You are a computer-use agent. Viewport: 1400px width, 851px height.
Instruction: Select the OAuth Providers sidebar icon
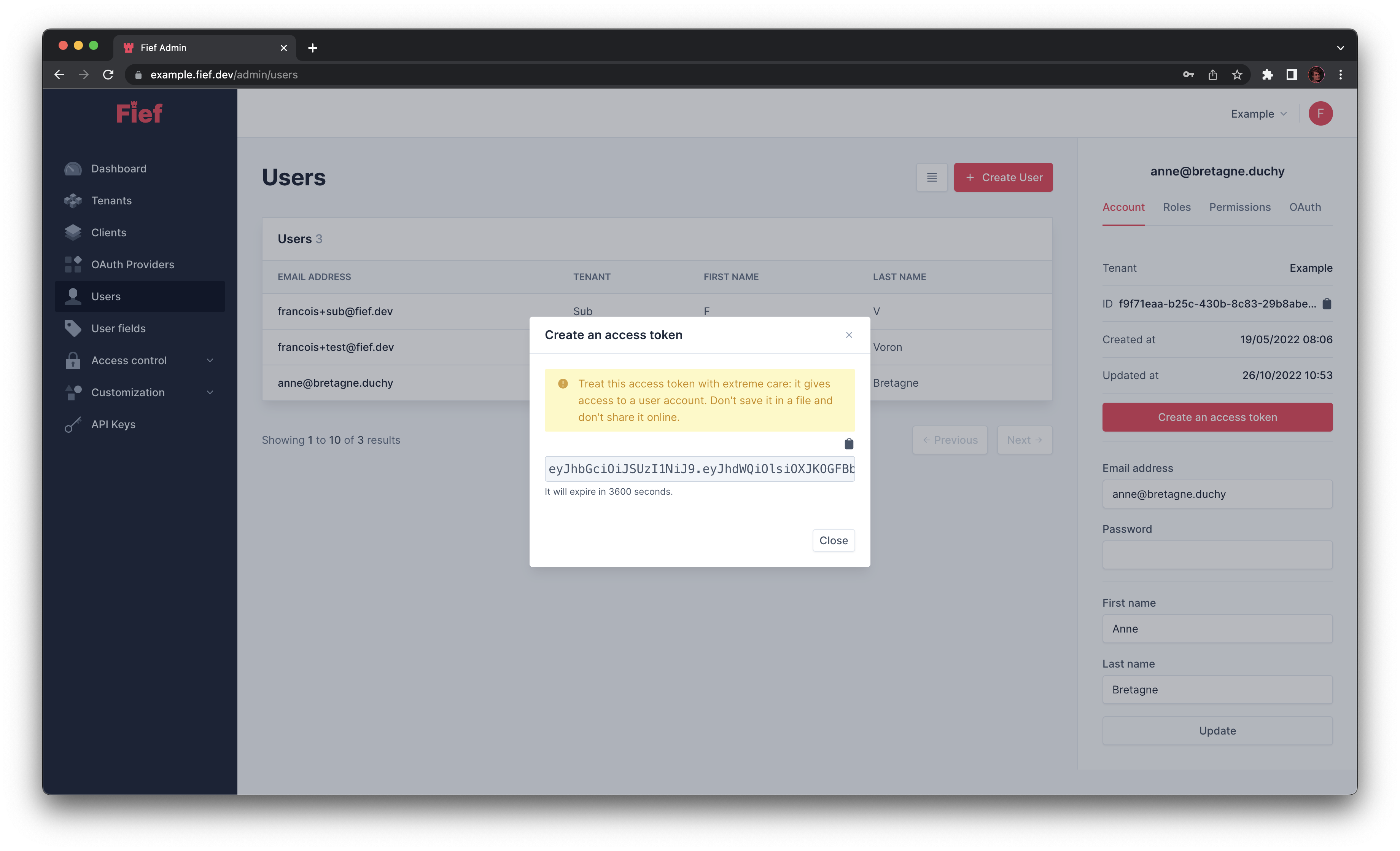click(73, 264)
